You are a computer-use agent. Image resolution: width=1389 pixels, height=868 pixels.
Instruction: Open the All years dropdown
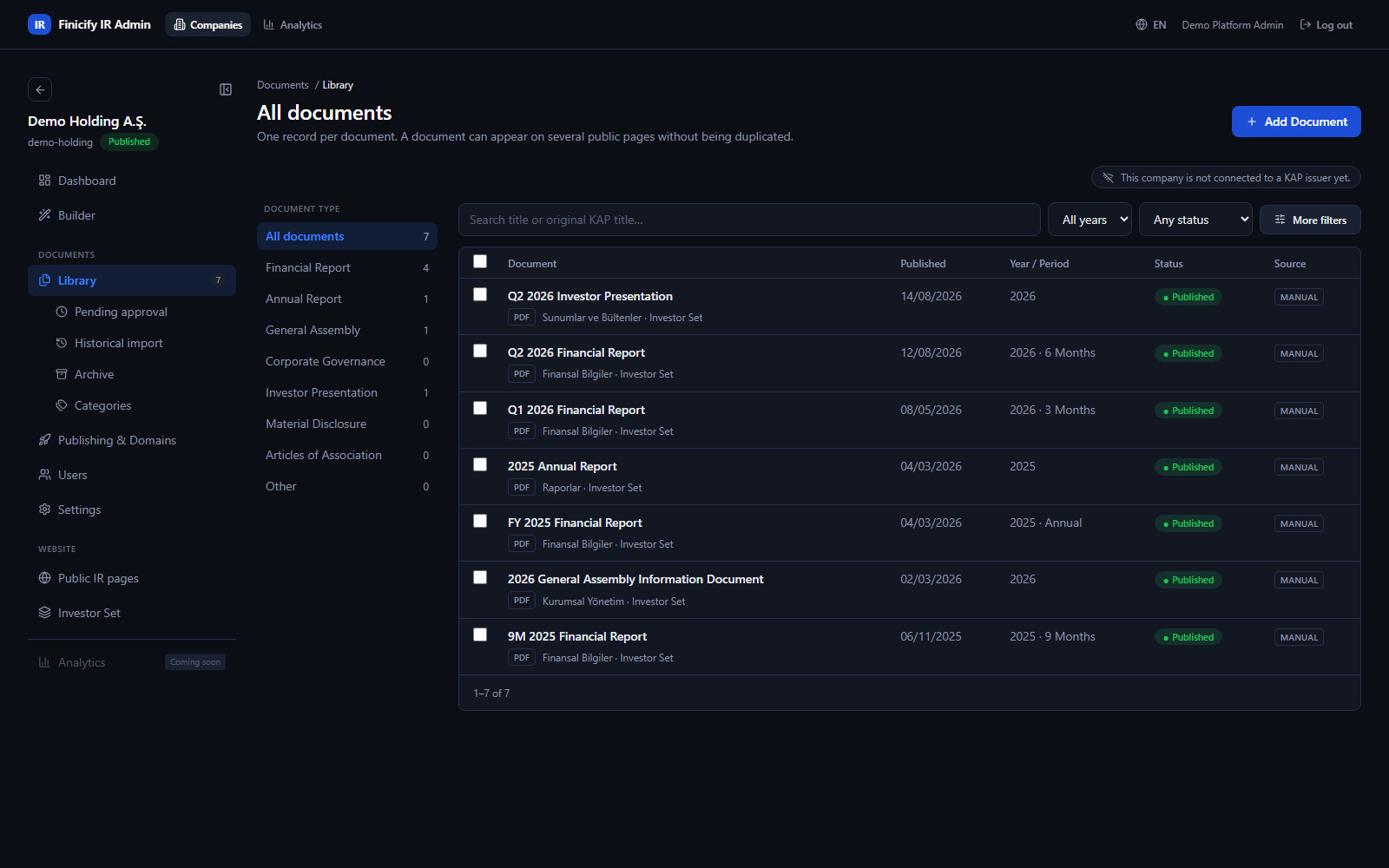click(1089, 220)
